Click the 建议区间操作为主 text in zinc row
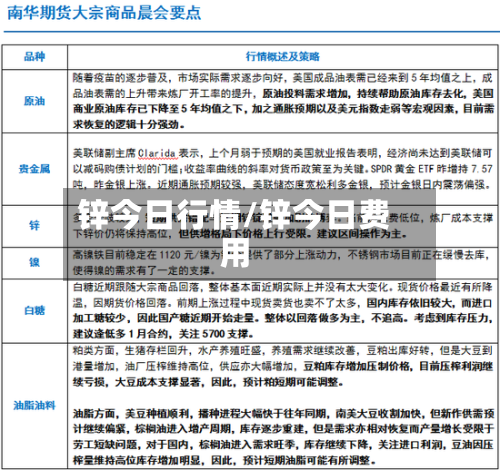Viewport: 500px width, 470px height. click(362, 234)
